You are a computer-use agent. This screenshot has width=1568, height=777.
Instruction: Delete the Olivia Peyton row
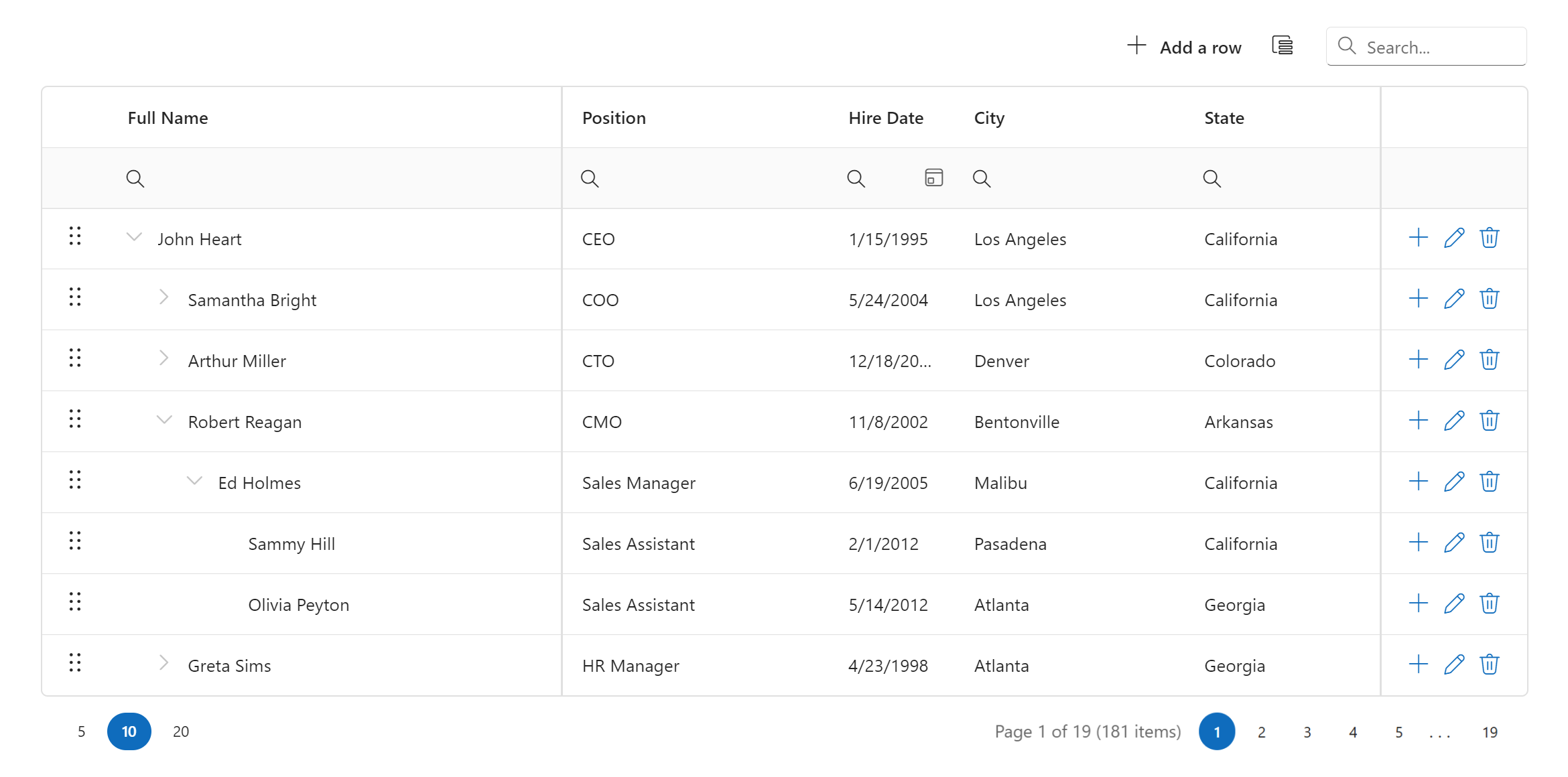pyautogui.click(x=1489, y=604)
